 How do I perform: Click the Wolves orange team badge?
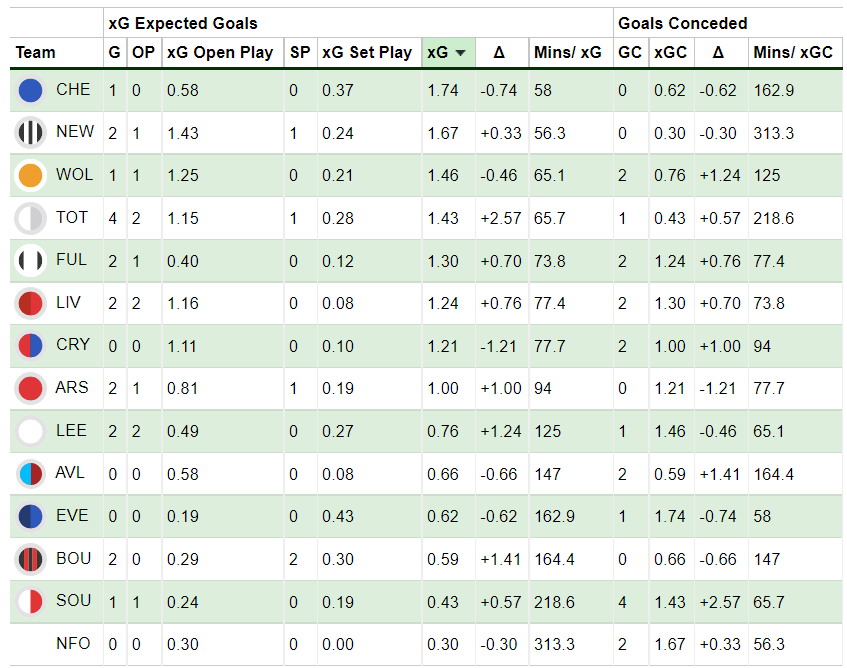(x=30, y=176)
